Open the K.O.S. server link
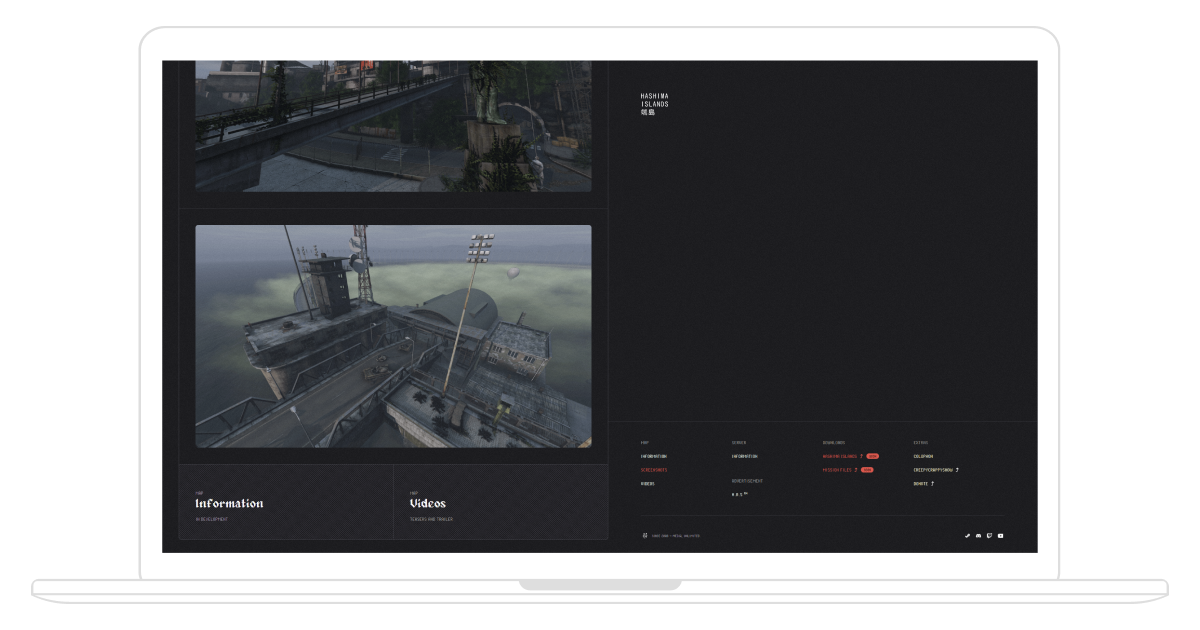 pos(740,494)
